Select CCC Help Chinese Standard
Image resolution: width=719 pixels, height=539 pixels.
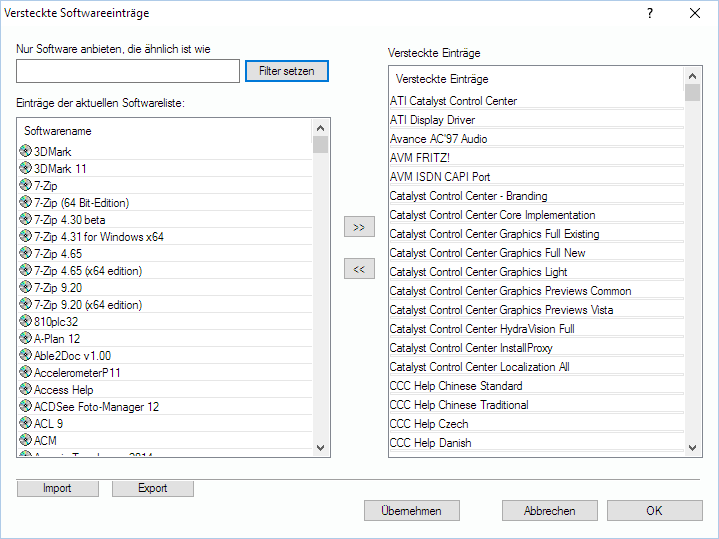(536, 386)
